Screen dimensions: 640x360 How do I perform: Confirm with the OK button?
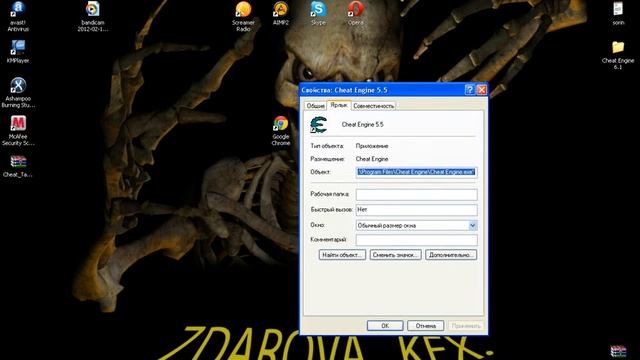tap(385, 326)
